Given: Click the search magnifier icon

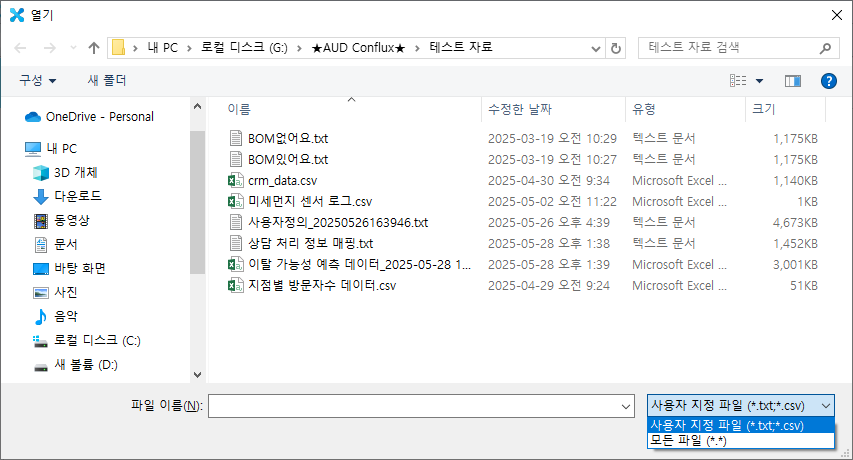Looking at the screenshot, I should pyautogui.click(x=825, y=47).
